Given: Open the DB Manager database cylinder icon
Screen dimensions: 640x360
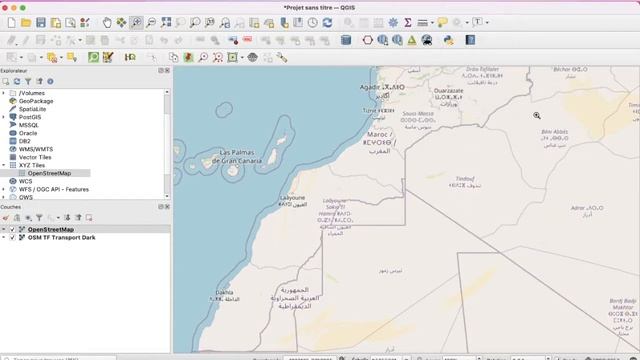Looking at the screenshot, I should tap(346, 40).
